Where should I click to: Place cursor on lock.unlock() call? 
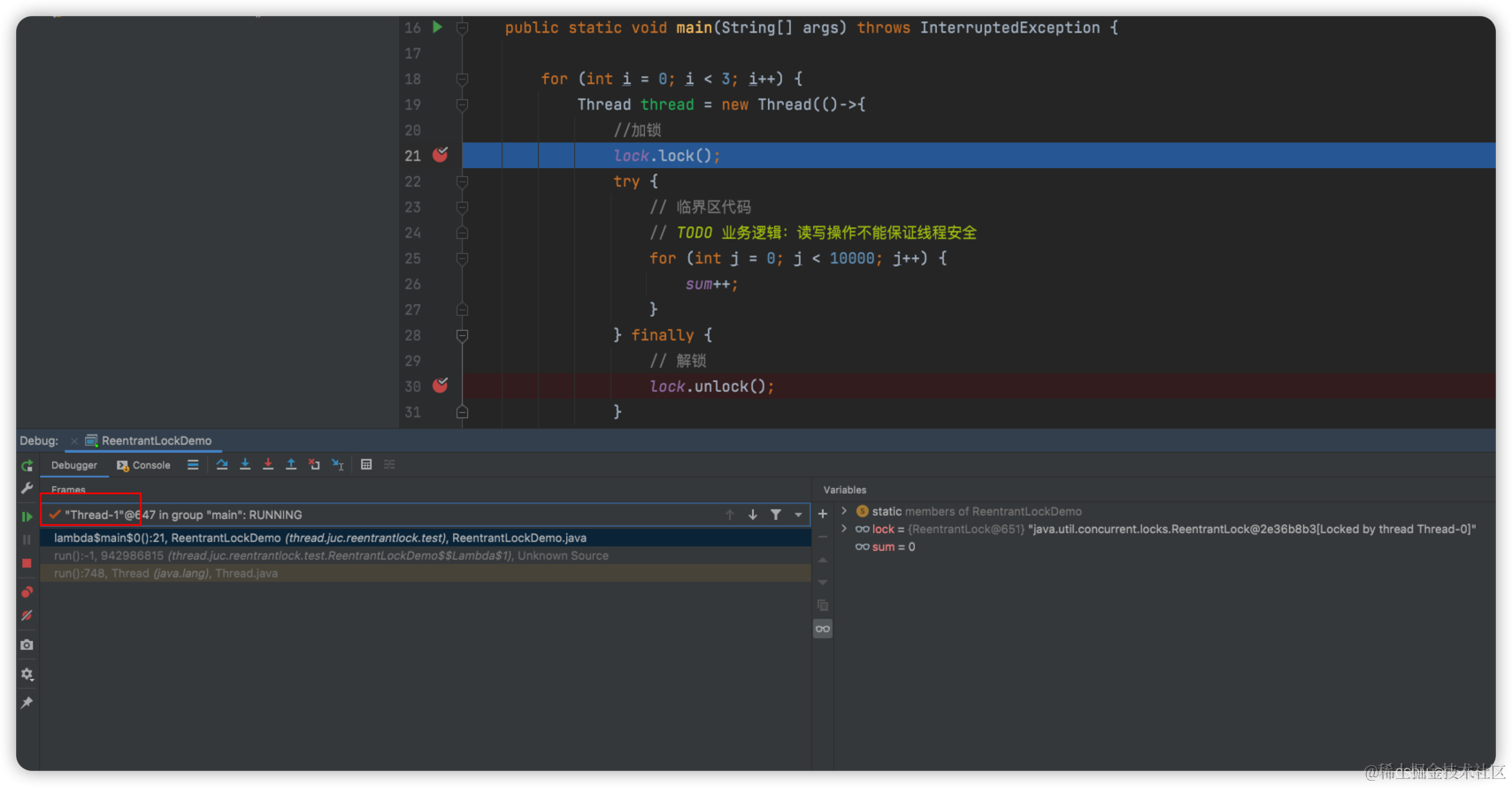(711, 386)
